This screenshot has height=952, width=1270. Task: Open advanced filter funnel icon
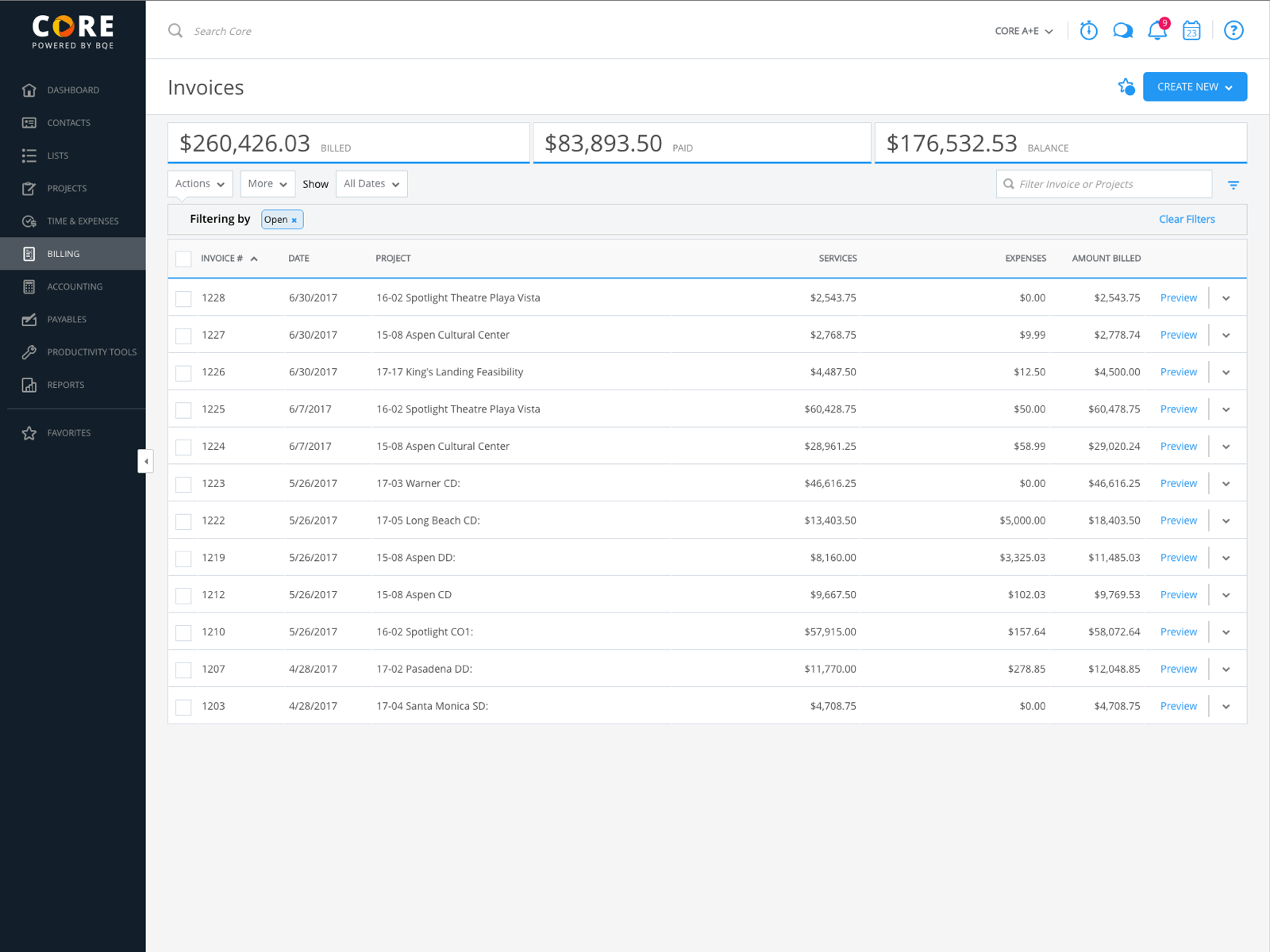pos(1233,185)
